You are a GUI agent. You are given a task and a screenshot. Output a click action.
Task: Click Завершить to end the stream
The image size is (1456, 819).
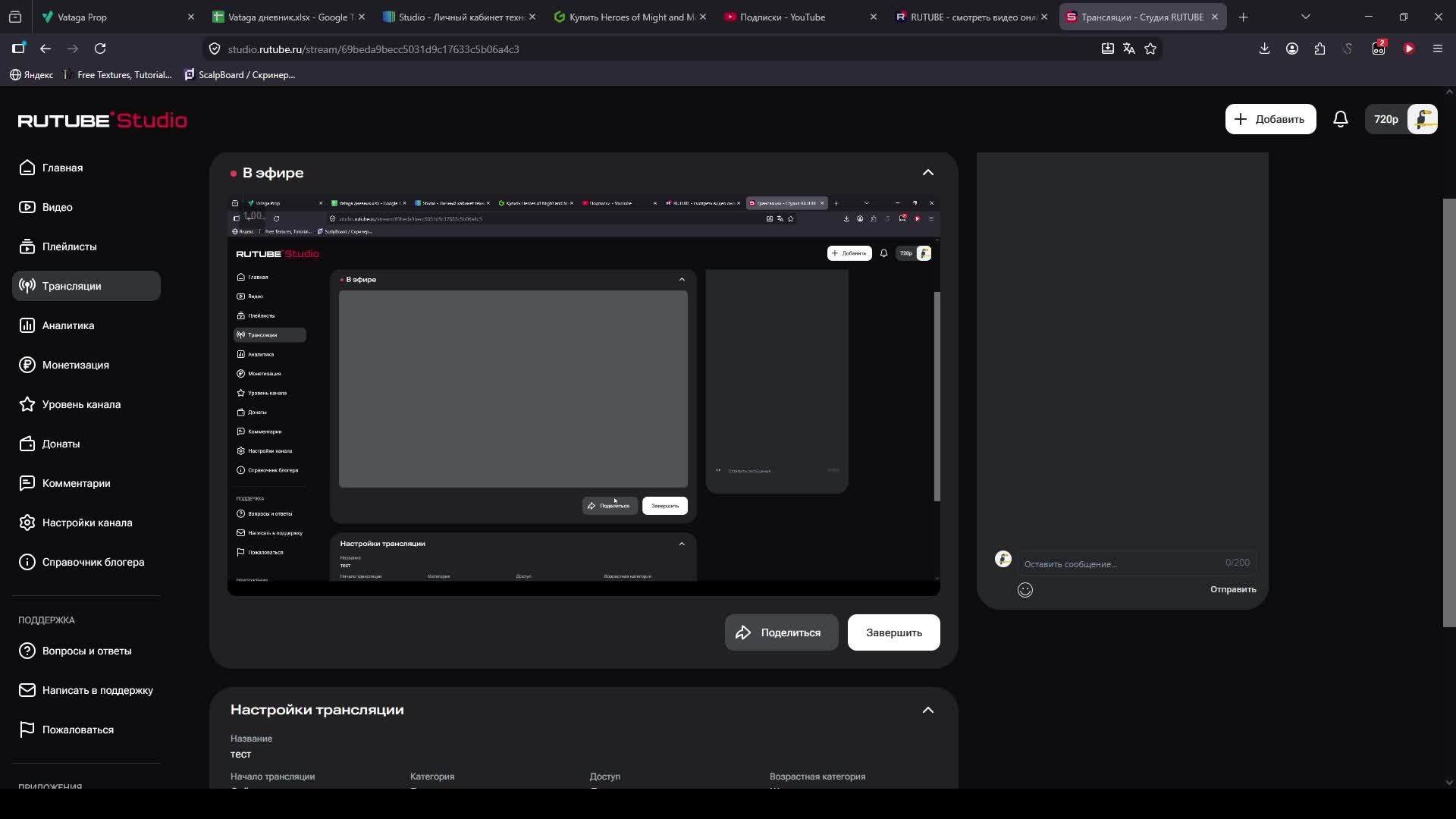(x=894, y=632)
